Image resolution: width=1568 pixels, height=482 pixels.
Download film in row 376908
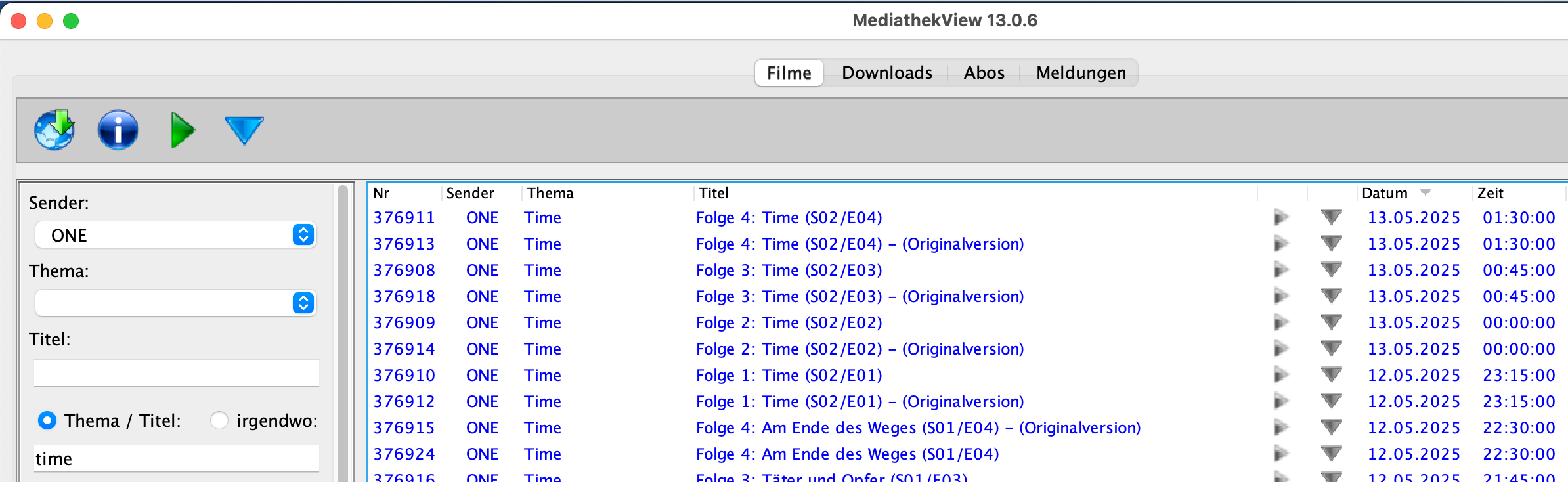(1331, 270)
